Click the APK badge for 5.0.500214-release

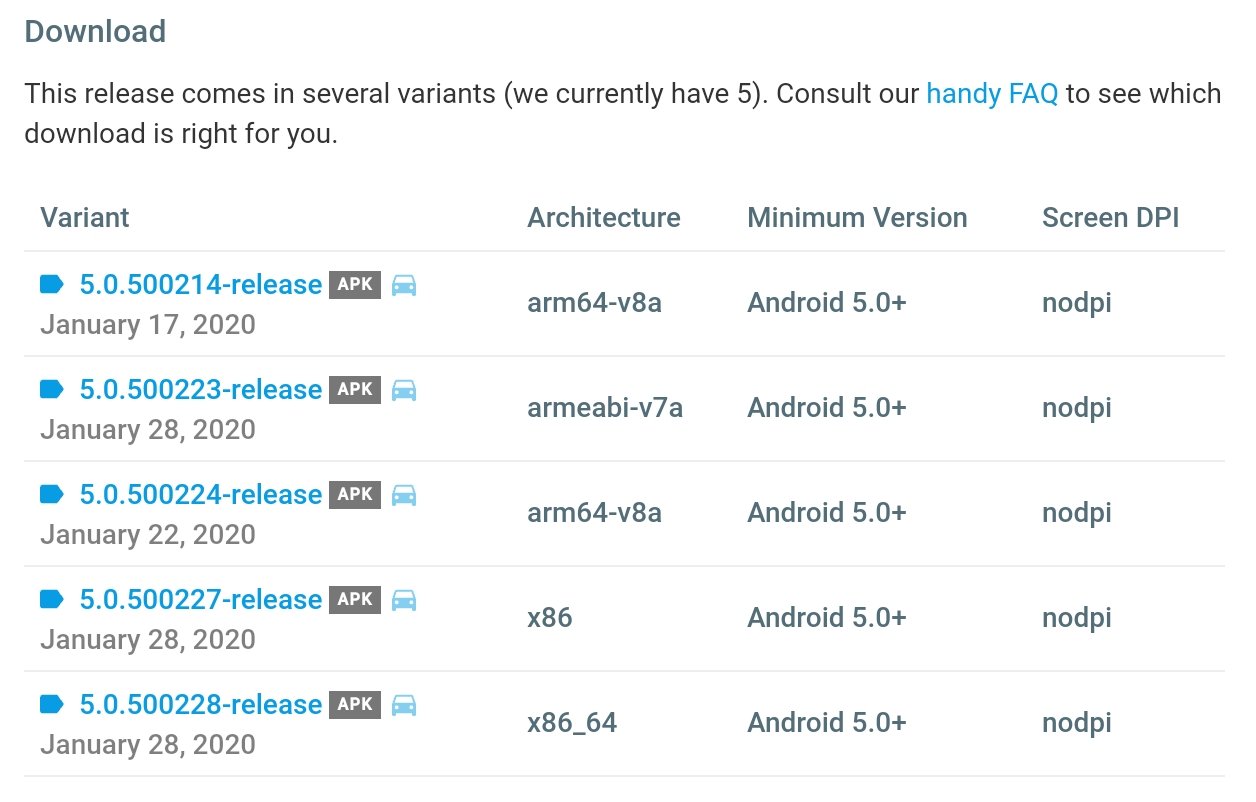[x=355, y=285]
